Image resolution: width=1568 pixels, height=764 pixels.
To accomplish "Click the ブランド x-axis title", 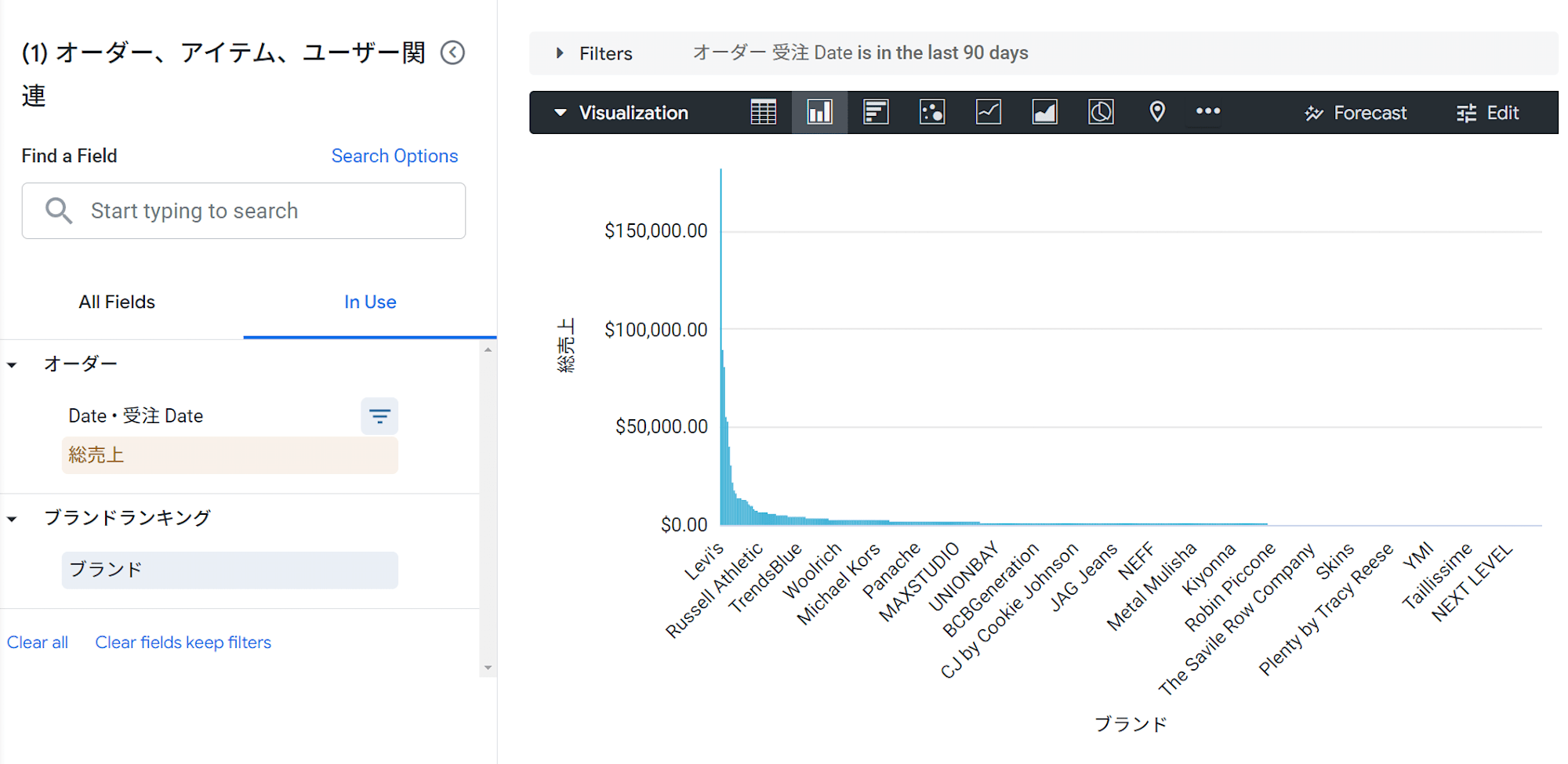I will [1131, 724].
